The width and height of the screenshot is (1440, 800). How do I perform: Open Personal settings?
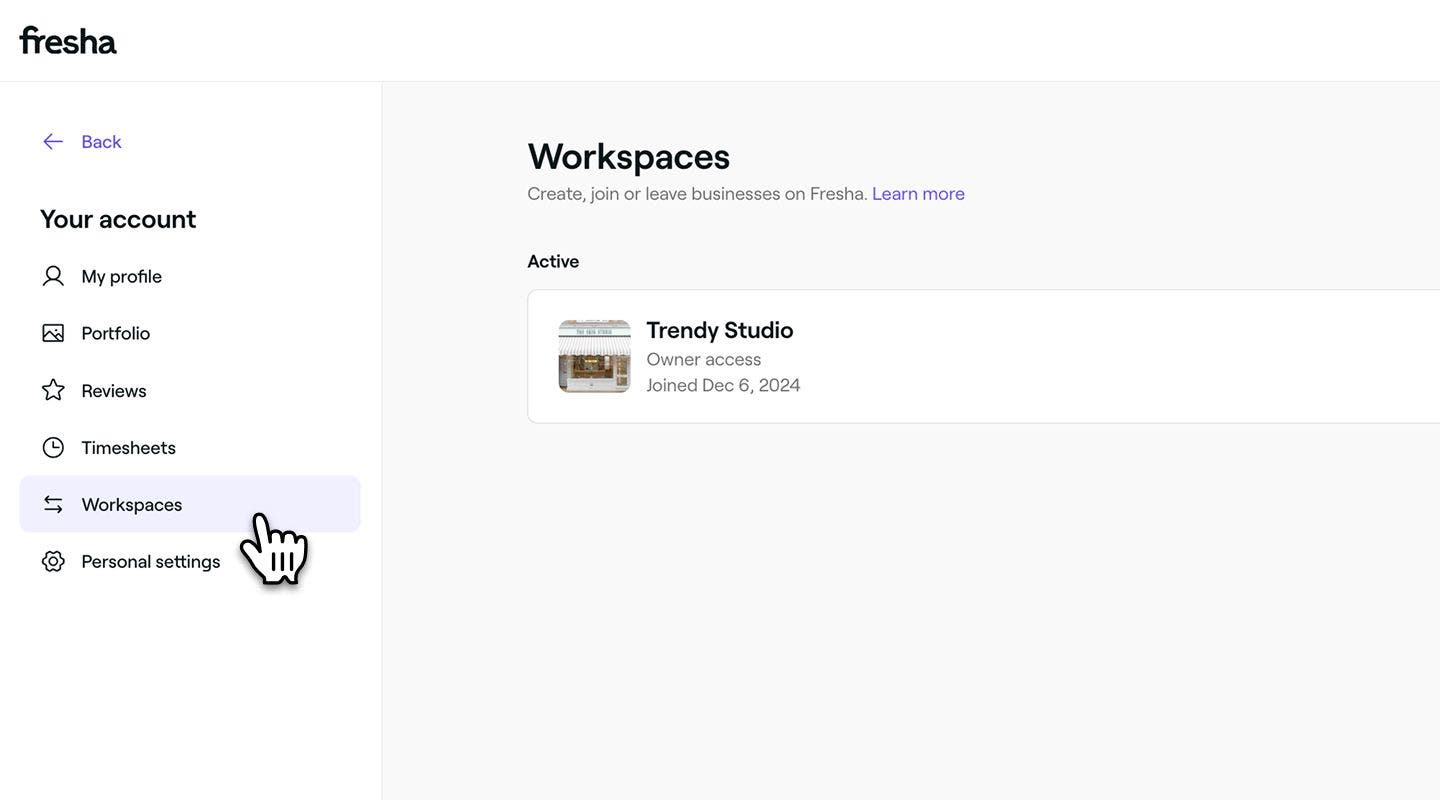(150, 562)
